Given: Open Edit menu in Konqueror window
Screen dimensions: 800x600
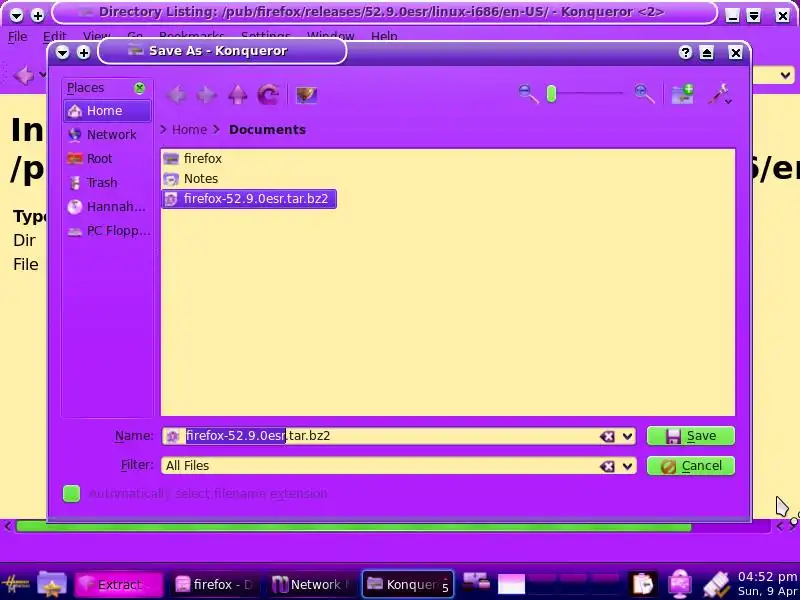Looking at the screenshot, I should coord(55,36).
